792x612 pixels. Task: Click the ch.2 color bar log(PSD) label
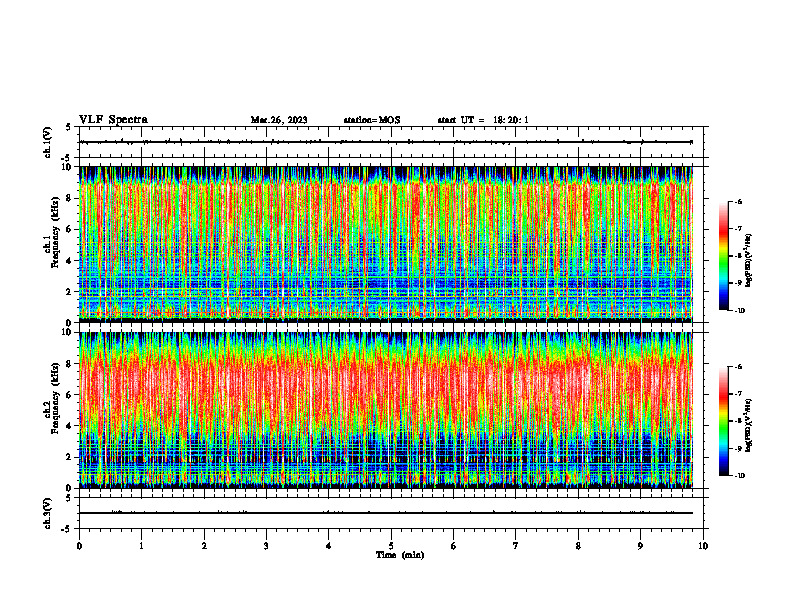[x=749, y=425]
